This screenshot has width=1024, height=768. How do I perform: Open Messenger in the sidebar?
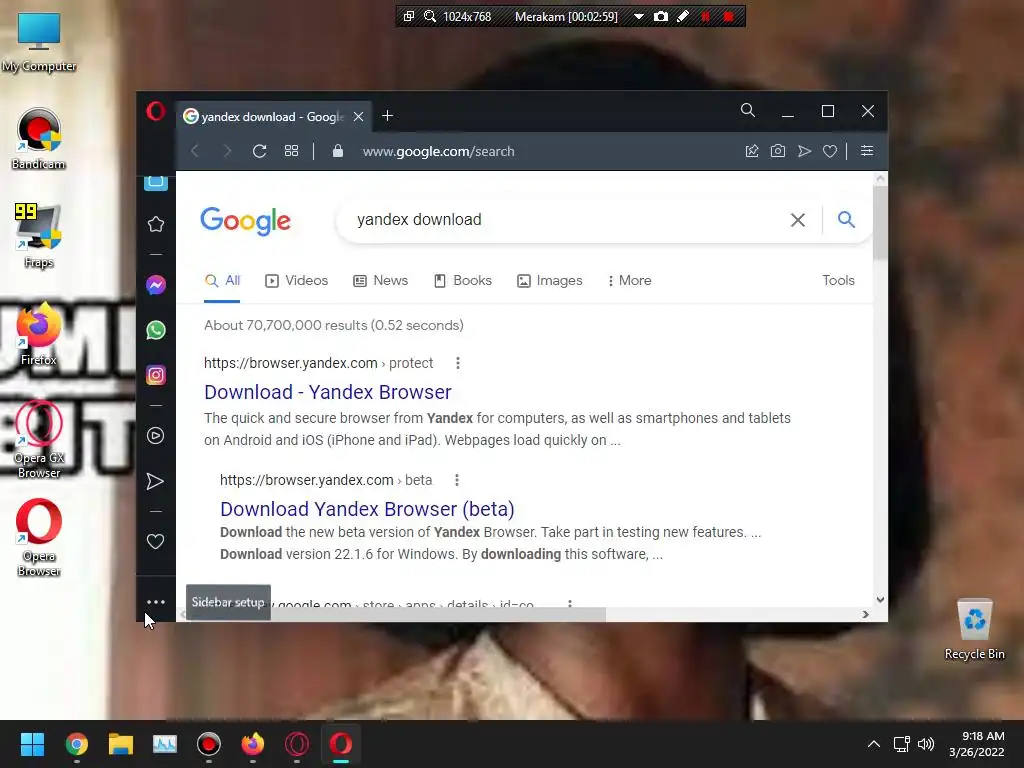coord(155,285)
